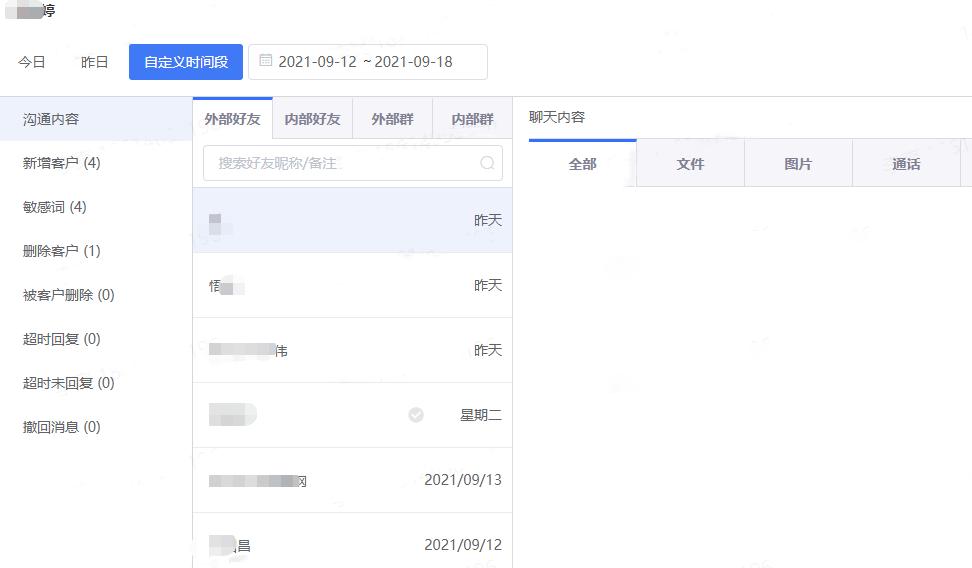Select the 通话 chat content tab
Image resolution: width=972 pixels, height=568 pixels.
point(906,164)
